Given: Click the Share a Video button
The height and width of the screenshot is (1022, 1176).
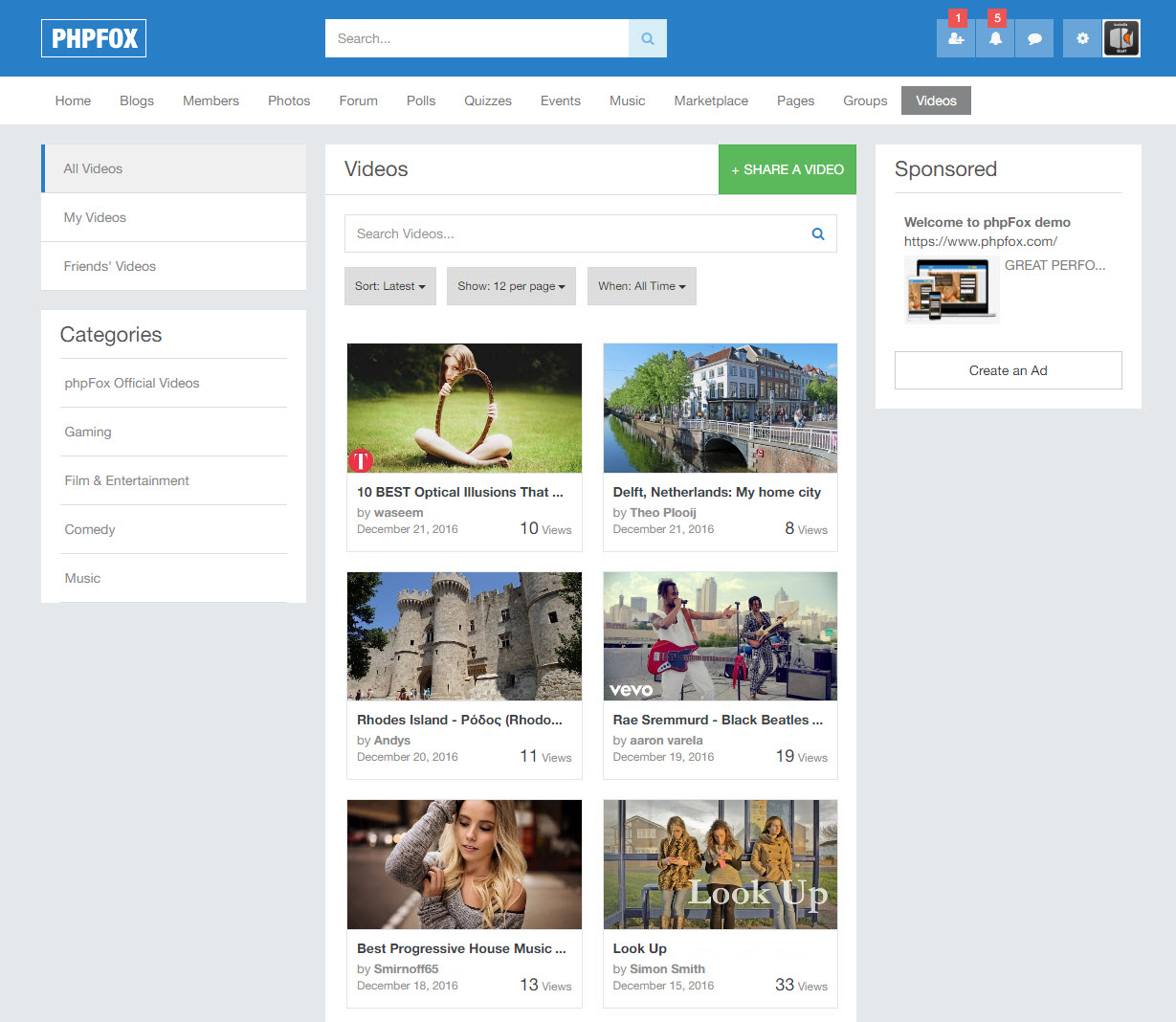Looking at the screenshot, I should (x=787, y=169).
